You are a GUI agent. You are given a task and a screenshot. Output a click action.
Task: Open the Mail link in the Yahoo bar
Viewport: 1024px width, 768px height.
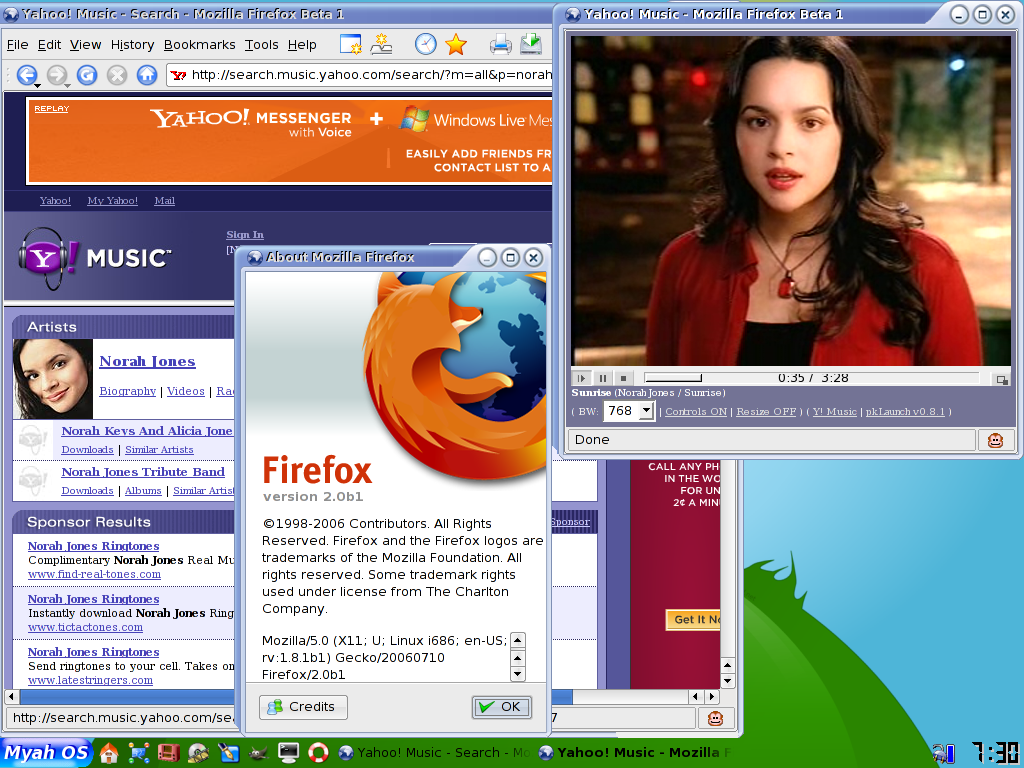tap(165, 200)
